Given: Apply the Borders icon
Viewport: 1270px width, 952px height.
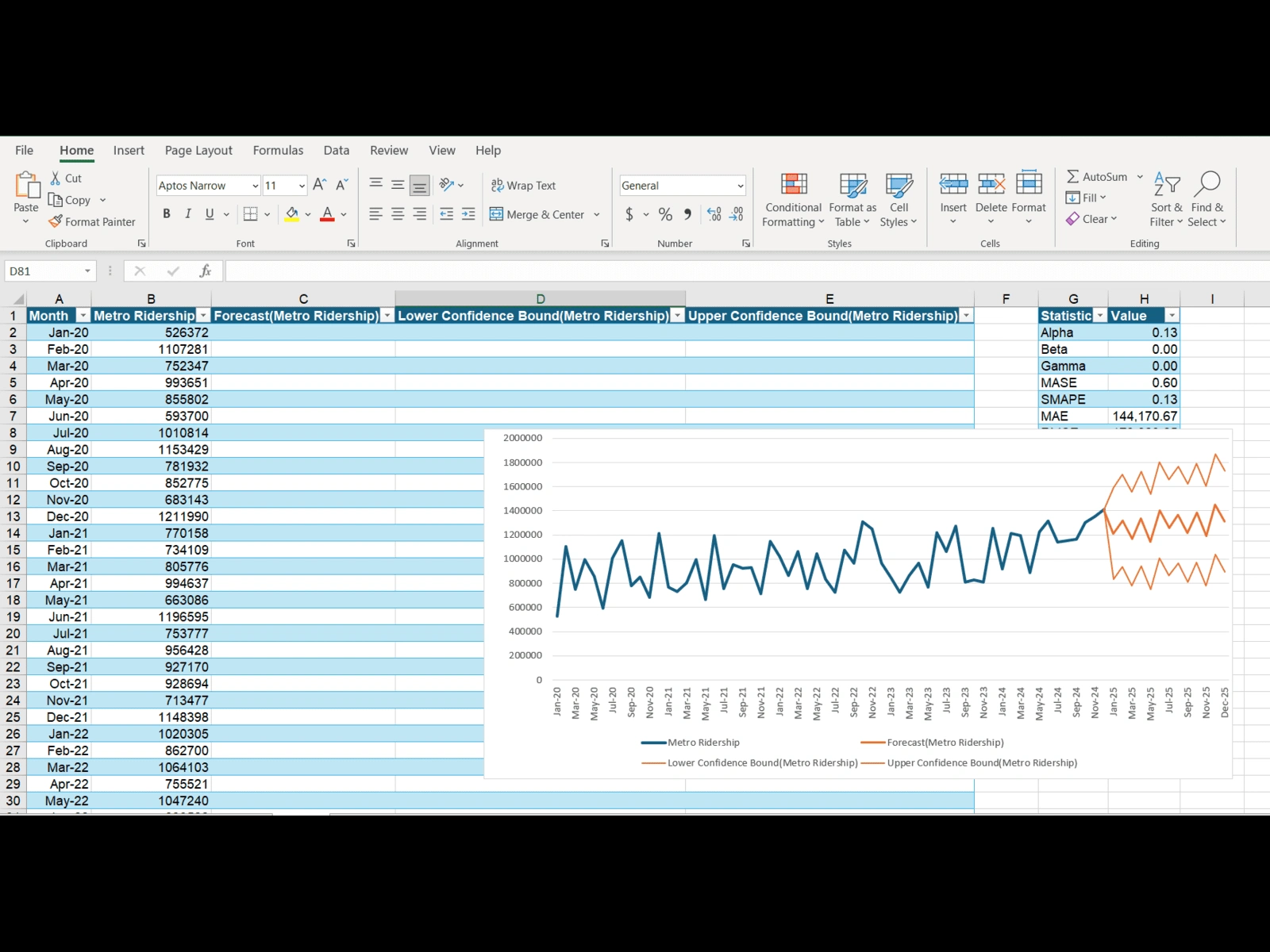Looking at the screenshot, I should tap(250, 214).
